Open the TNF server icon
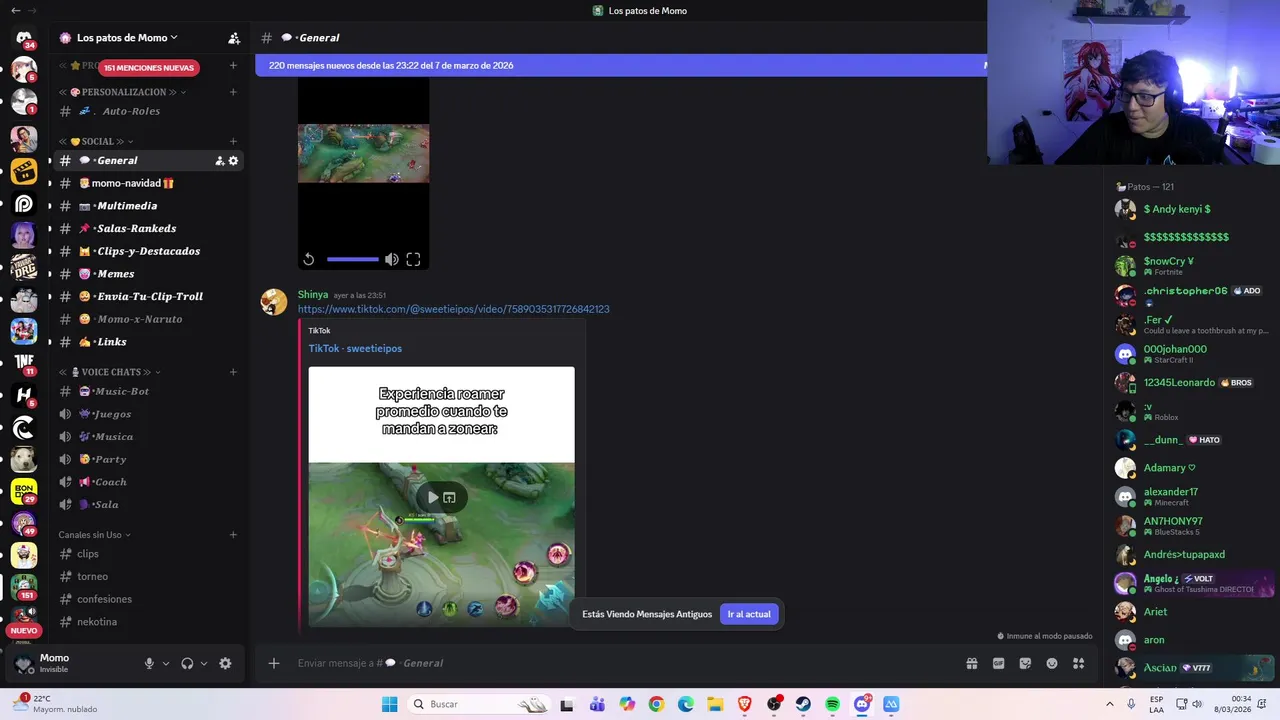The height and width of the screenshot is (720, 1280). tap(24, 363)
